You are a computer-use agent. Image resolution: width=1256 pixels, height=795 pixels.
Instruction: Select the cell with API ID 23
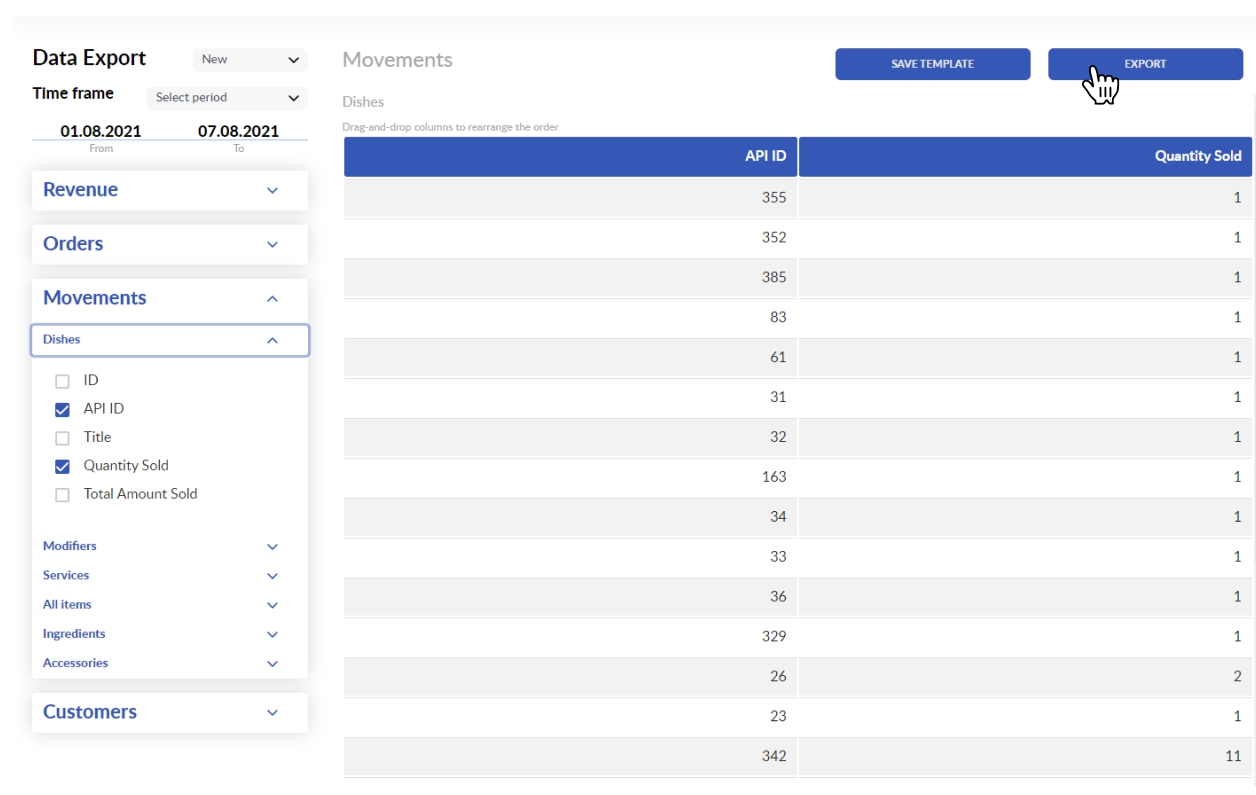point(570,716)
